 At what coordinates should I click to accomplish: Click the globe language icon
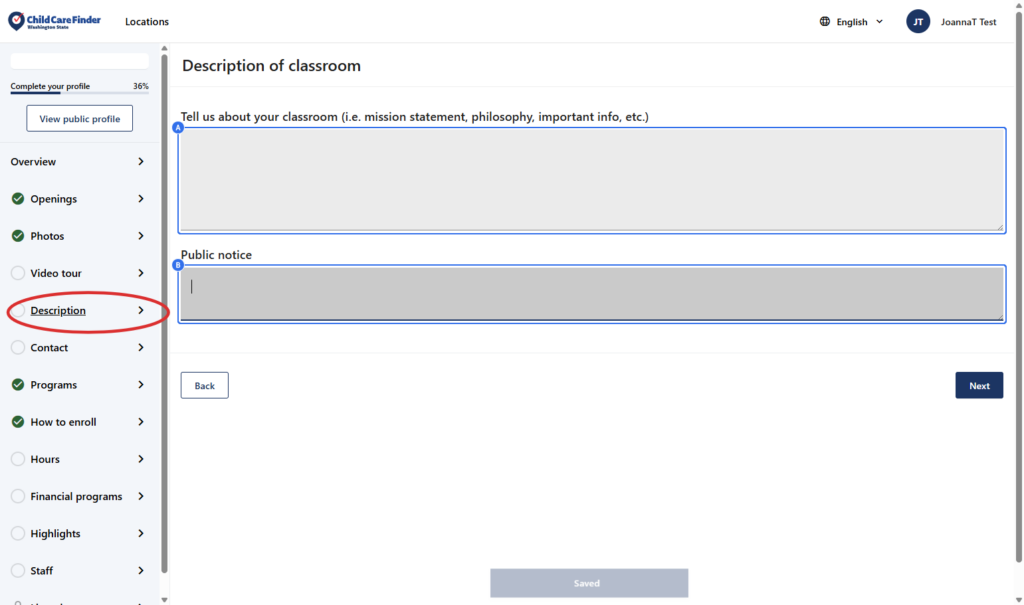click(825, 22)
